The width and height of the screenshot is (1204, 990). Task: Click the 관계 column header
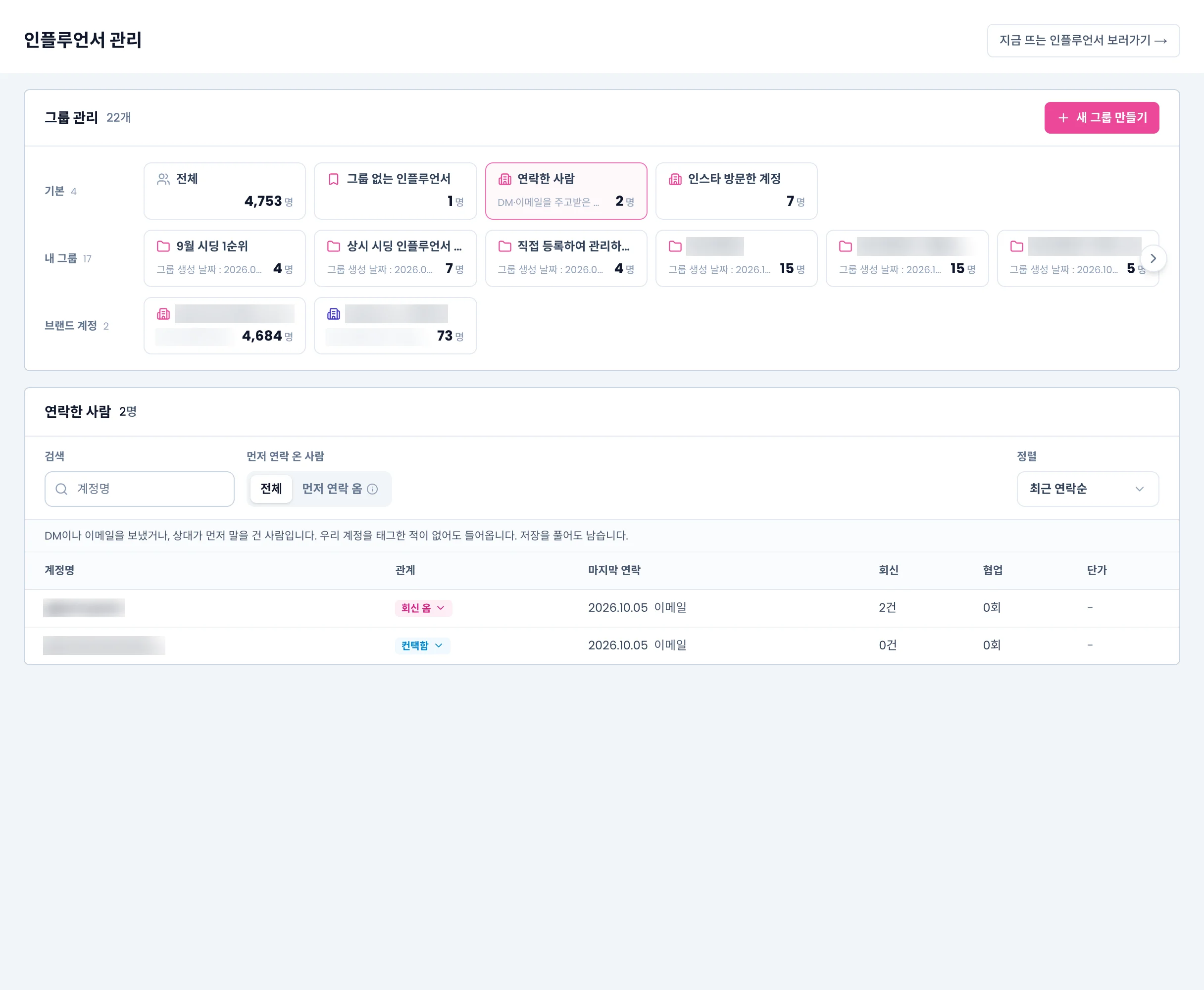405,570
